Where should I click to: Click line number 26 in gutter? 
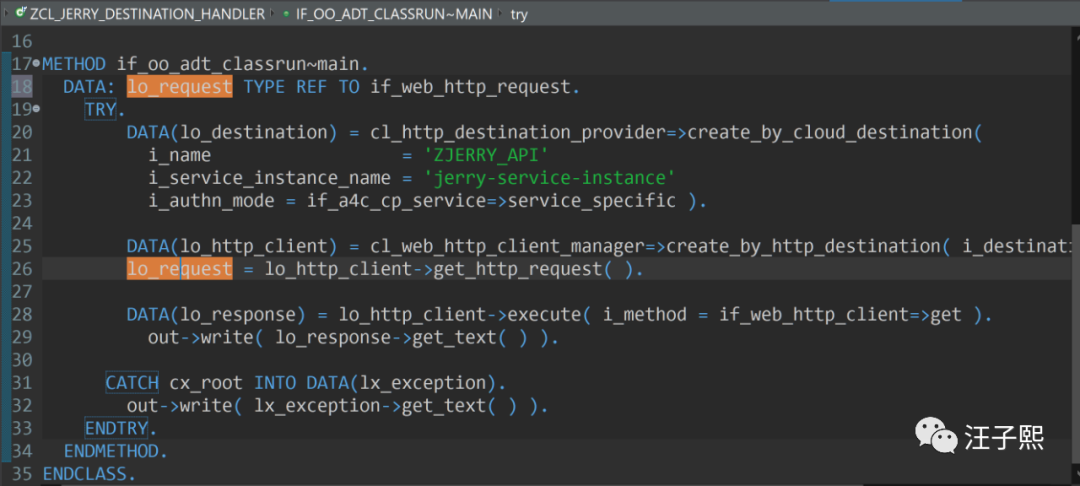point(21,269)
